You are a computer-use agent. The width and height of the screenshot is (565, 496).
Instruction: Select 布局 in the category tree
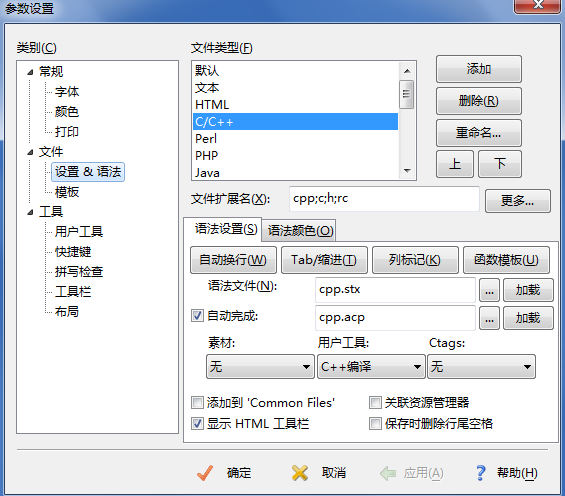pyautogui.click(x=67, y=312)
